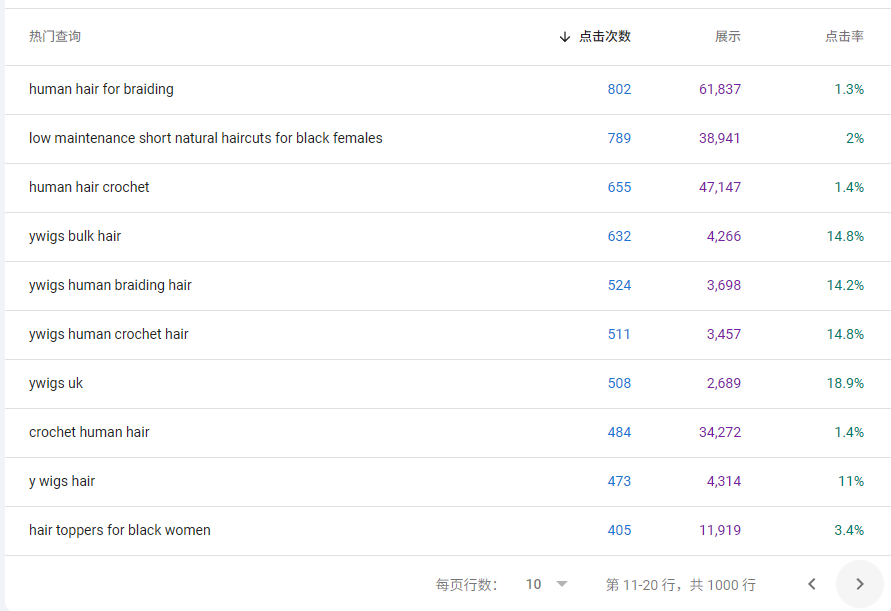Select the rows per page value 10

tap(534, 584)
